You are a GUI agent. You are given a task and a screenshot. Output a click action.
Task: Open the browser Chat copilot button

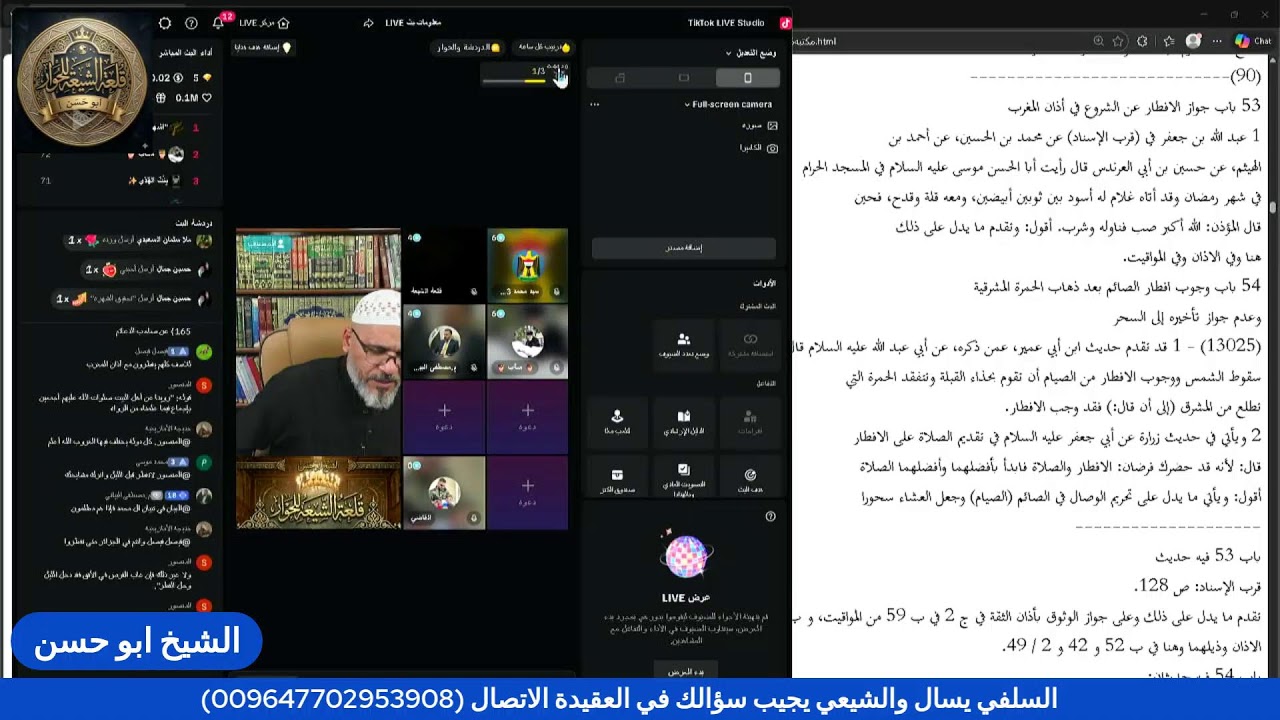pos(1252,41)
